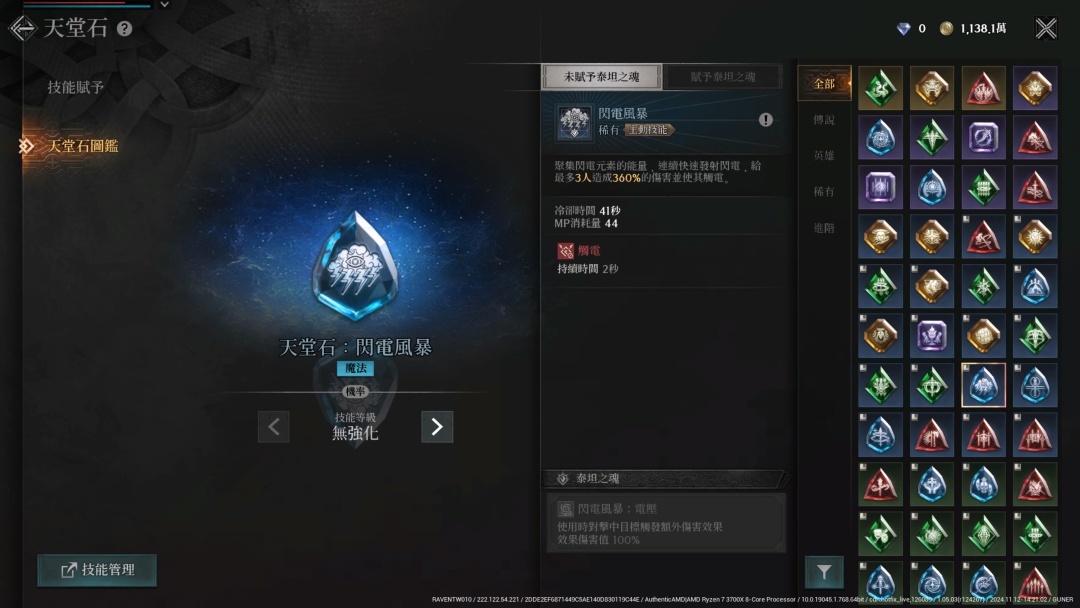Filter stones by 傳說 rarity
This screenshot has height=608, width=1080.
click(x=824, y=120)
